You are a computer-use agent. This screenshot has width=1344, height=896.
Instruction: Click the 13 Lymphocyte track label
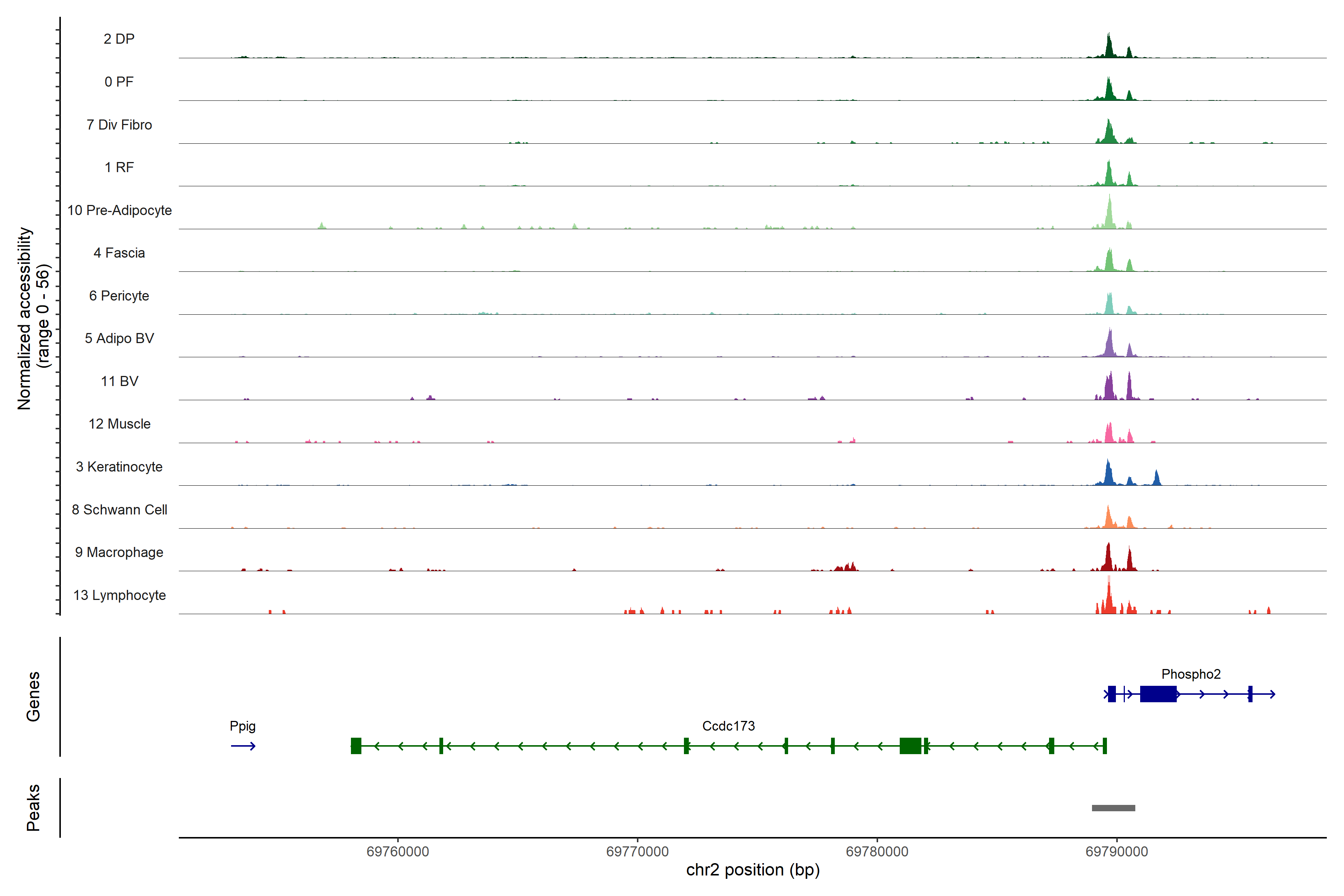(119, 595)
